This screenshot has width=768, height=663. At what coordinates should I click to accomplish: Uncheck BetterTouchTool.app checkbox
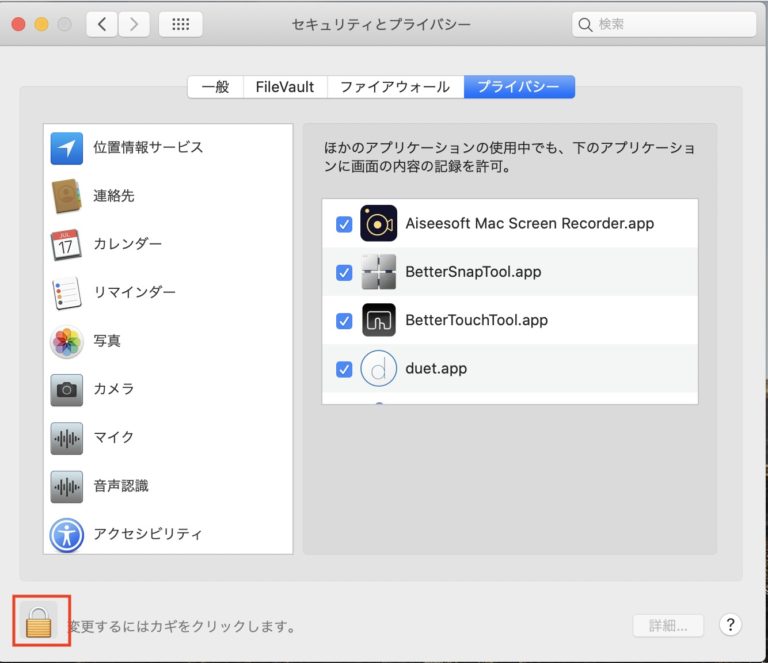(x=344, y=321)
